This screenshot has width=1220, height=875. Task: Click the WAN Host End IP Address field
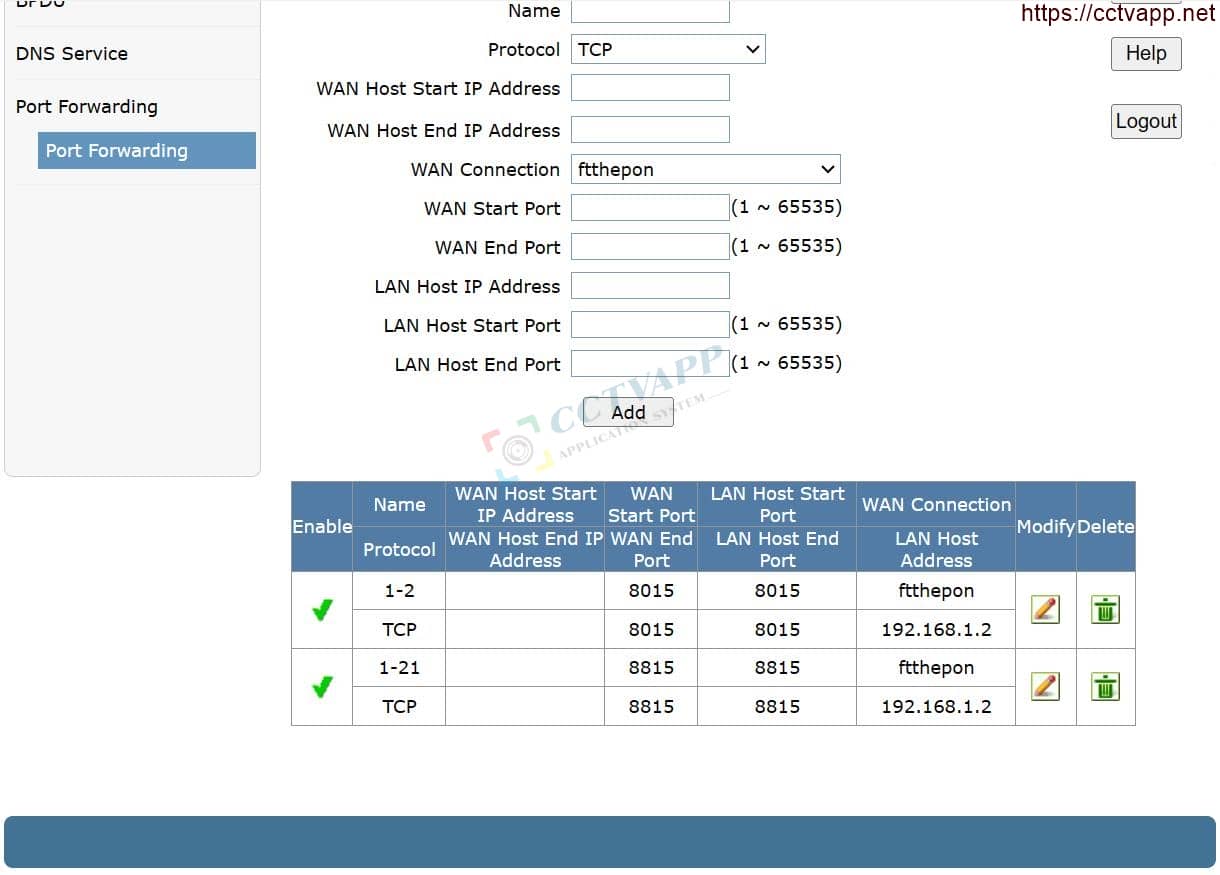point(650,130)
